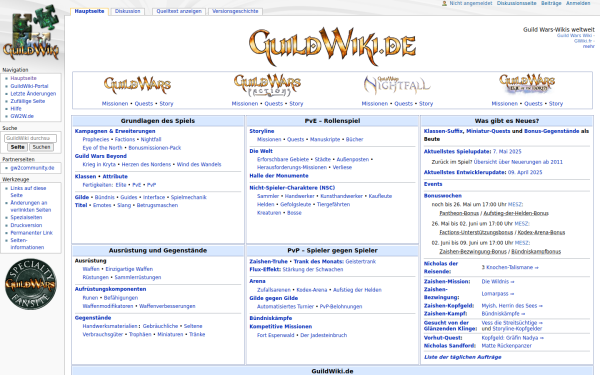Screen dimensions: 600x375
Task: Open the Guild Wars Beyond link
Action: point(101,156)
